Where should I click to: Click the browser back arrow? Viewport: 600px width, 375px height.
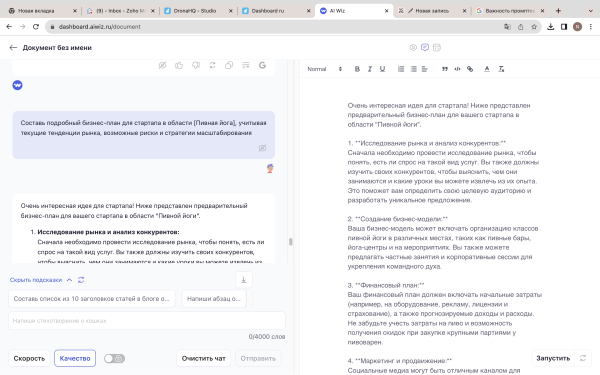[x=9, y=27]
